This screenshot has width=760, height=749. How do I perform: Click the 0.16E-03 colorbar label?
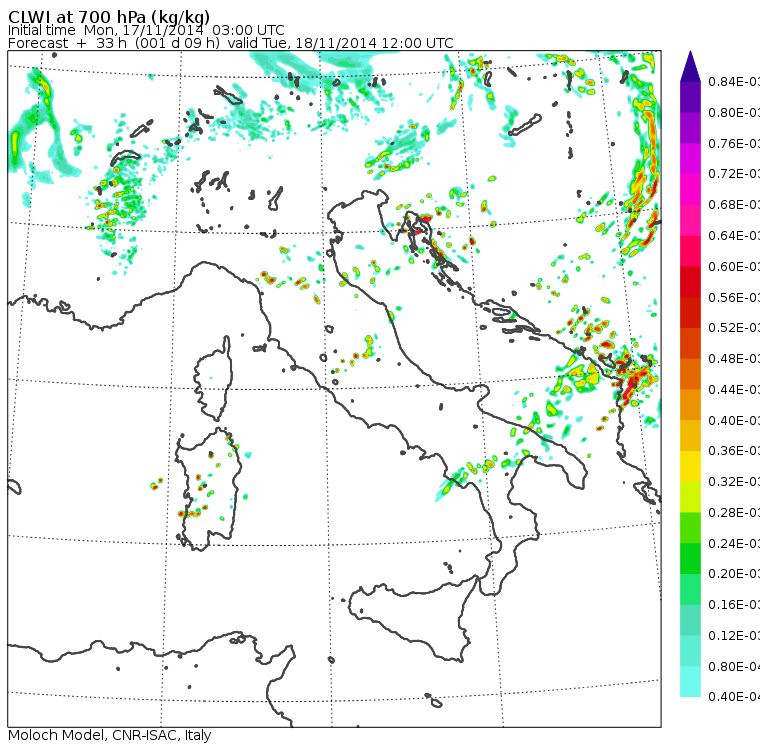coord(734,605)
